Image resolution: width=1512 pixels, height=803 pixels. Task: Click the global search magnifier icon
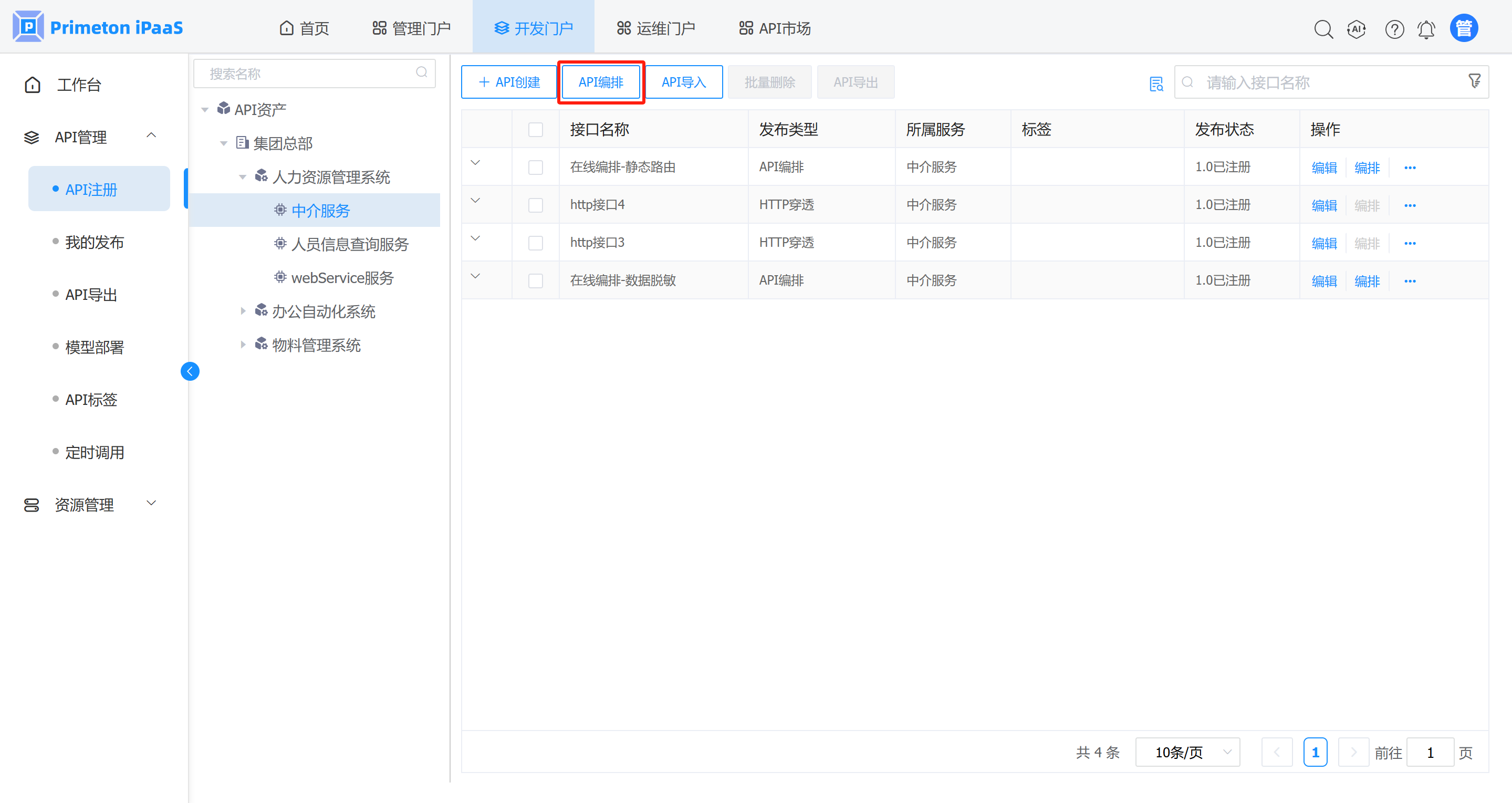point(1323,29)
